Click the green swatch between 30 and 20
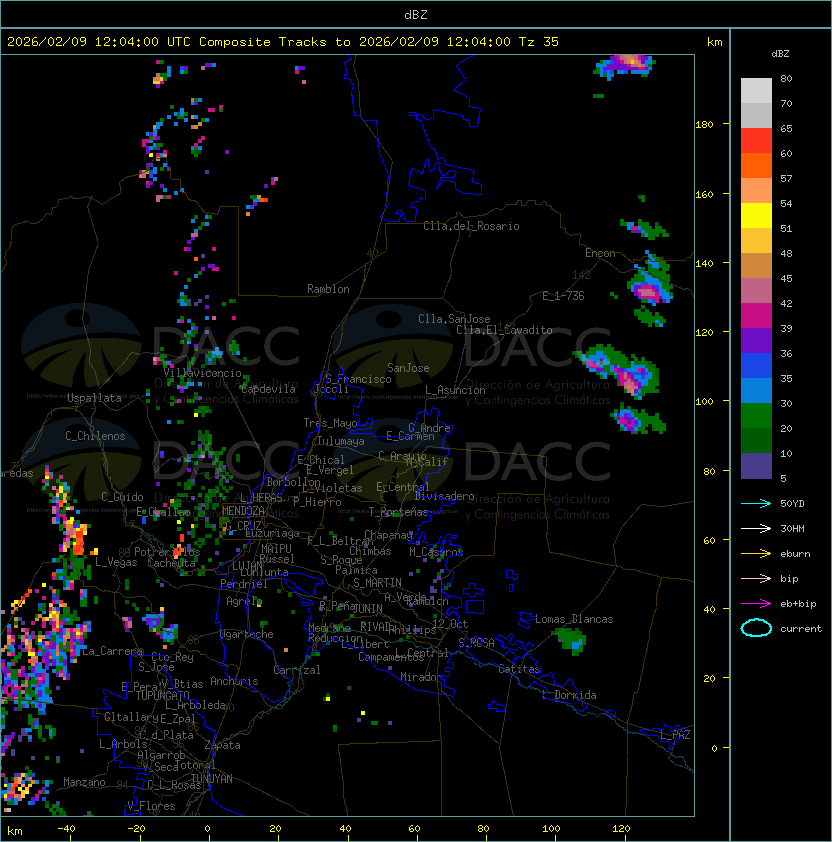Screen dimensions: 832x842 coord(756,416)
